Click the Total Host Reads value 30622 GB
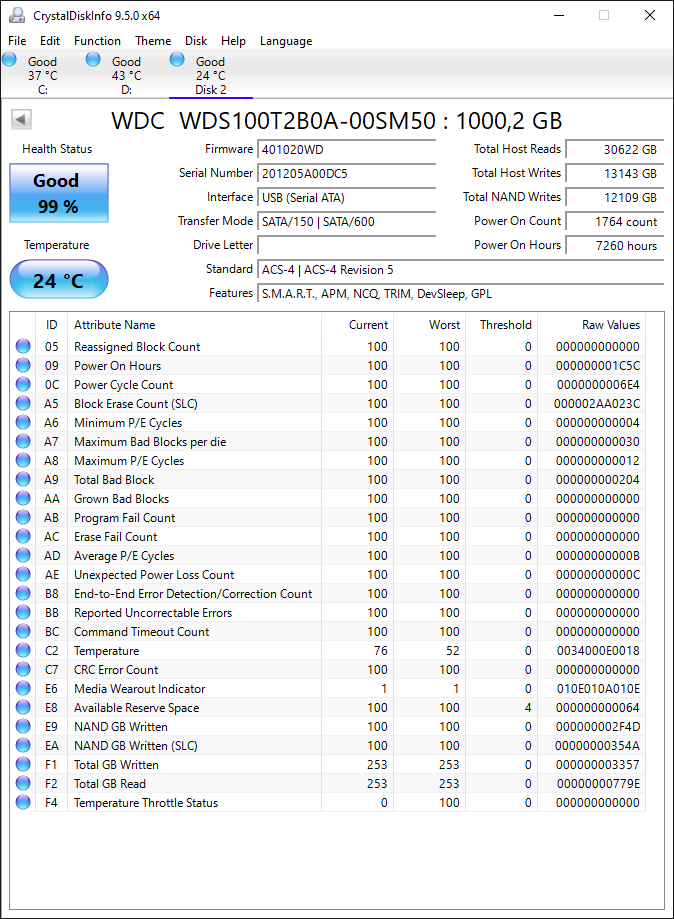Screen dimensions: 674x919 tap(615, 149)
